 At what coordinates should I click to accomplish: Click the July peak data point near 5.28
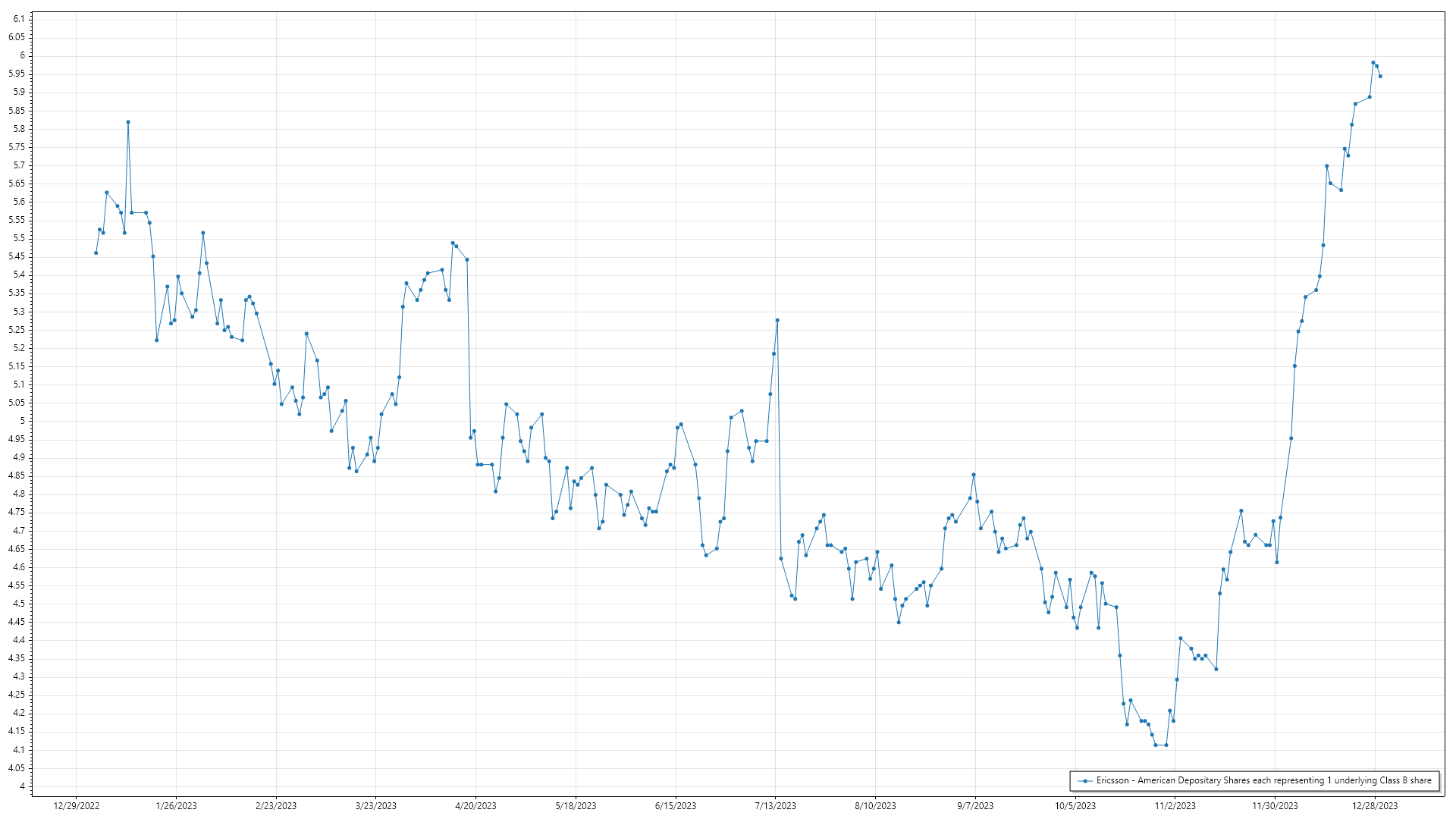777,320
